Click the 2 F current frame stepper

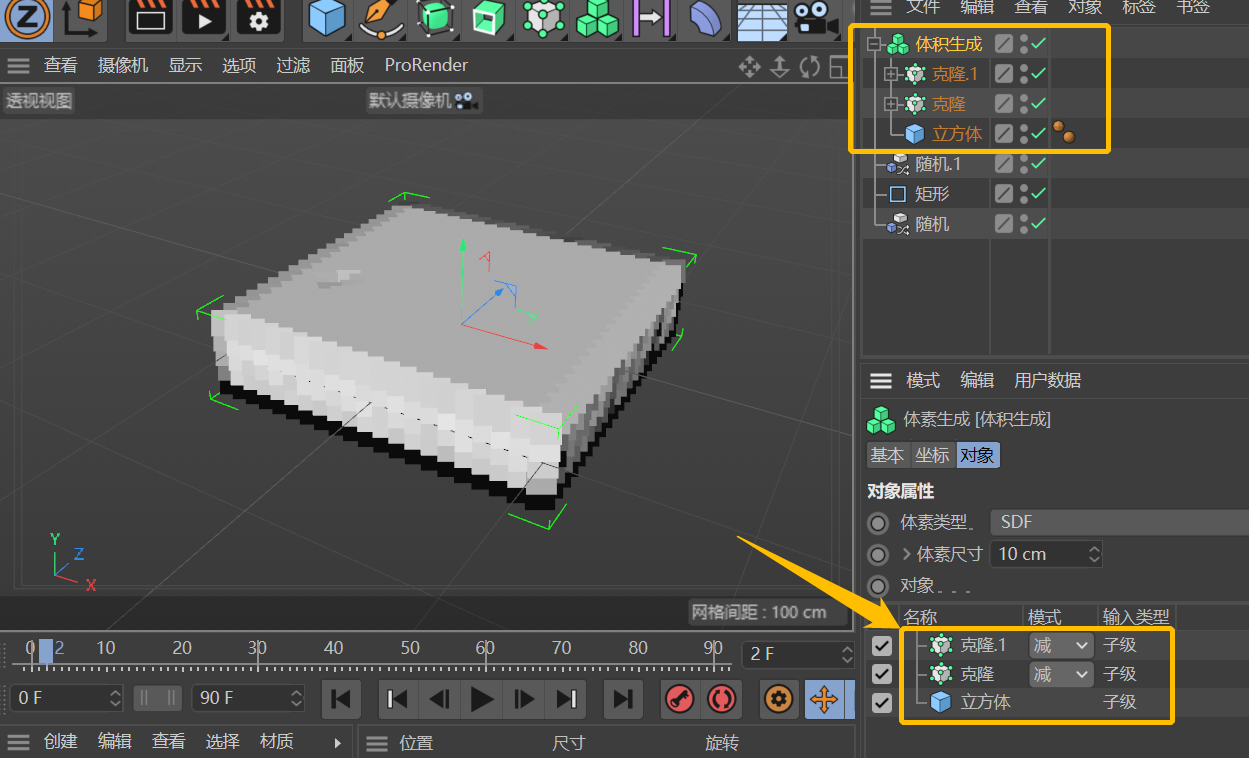847,654
